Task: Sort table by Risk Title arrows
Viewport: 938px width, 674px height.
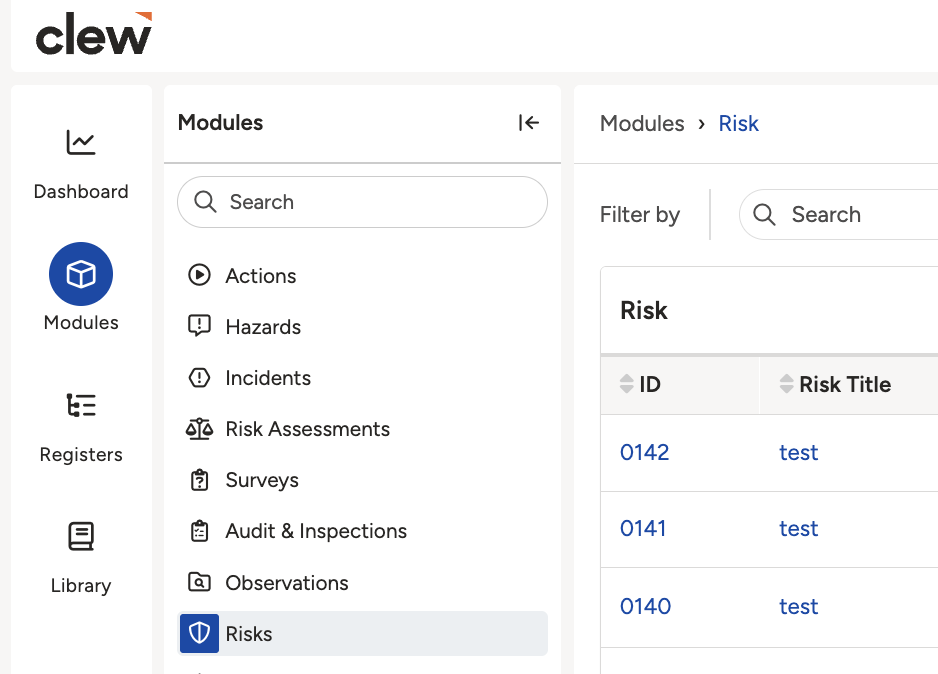Action: [x=787, y=384]
